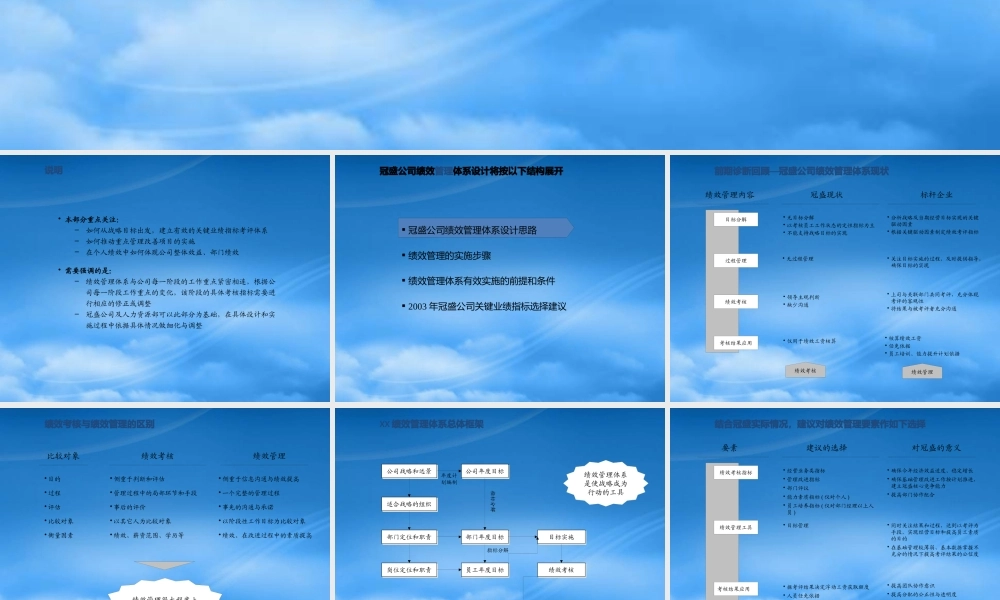Select the '员工年度目标' flowchart box
The width and height of the screenshot is (1000, 600).
pyautogui.click(x=485, y=570)
